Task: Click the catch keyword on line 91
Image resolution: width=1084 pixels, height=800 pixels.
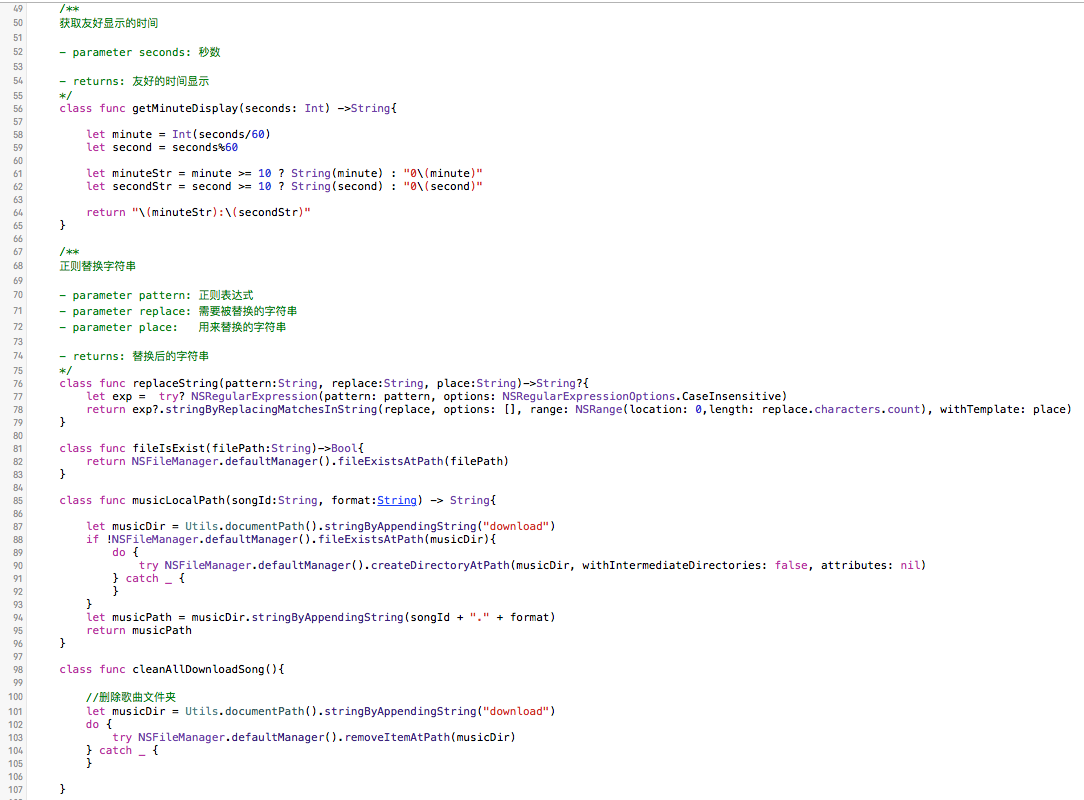Action: (142, 578)
